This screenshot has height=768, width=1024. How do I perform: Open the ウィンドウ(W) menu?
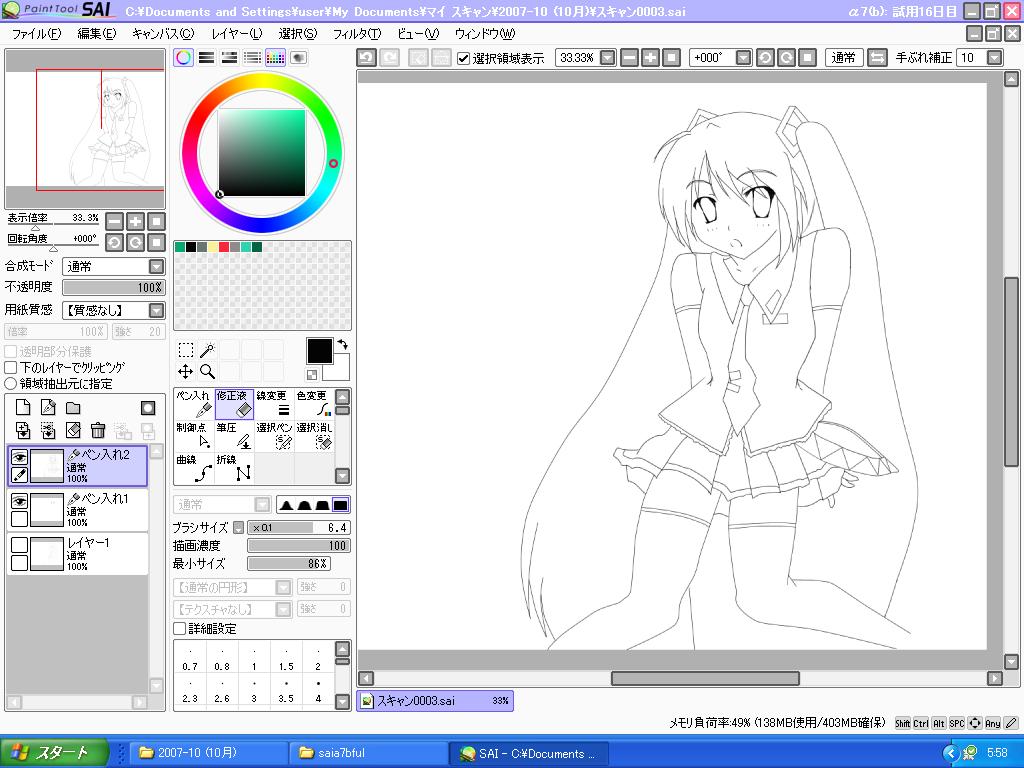[x=485, y=33]
